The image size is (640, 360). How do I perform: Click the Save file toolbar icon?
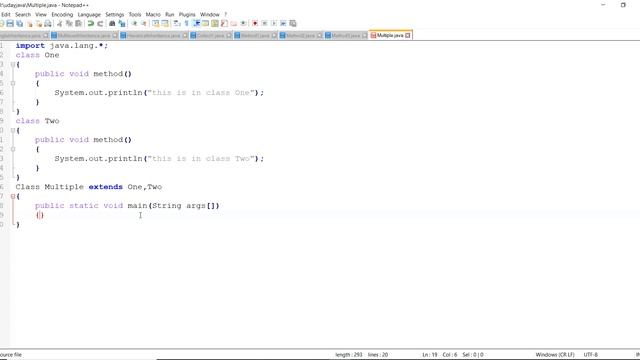(10, 24)
